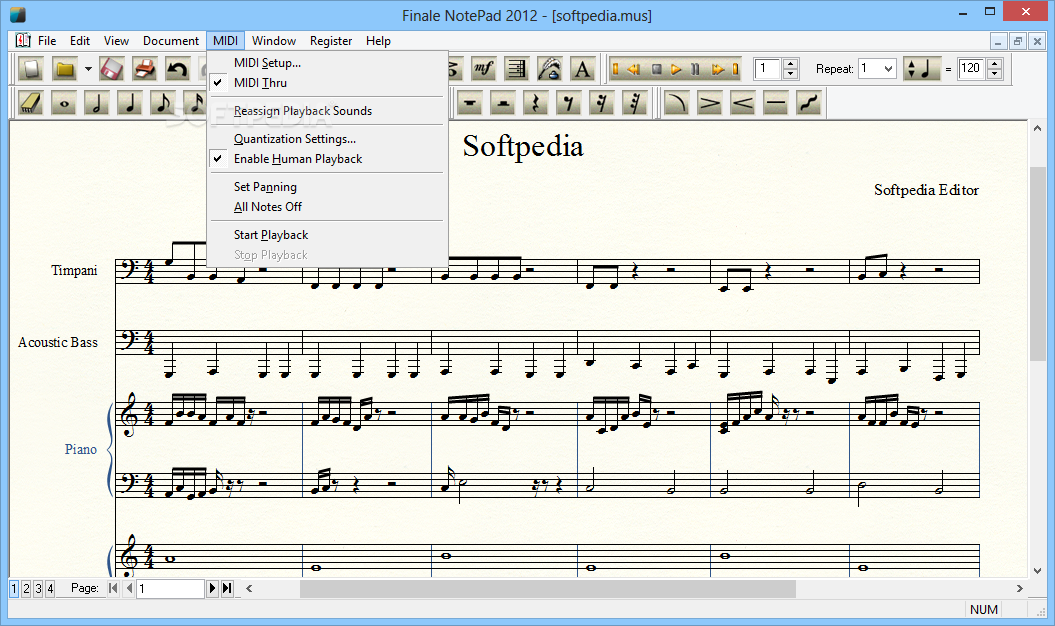Image resolution: width=1055 pixels, height=626 pixels.
Task: Click the measure number field showing 1
Action: point(767,69)
